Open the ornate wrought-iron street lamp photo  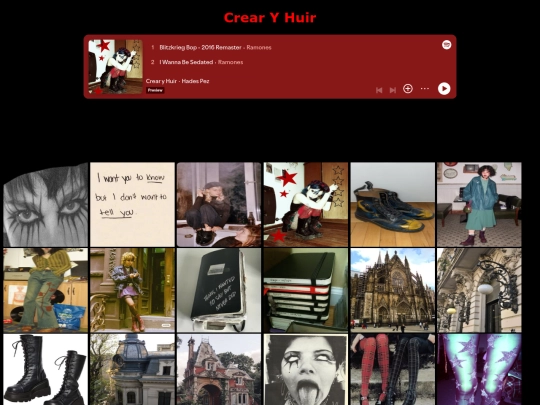[479, 290]
